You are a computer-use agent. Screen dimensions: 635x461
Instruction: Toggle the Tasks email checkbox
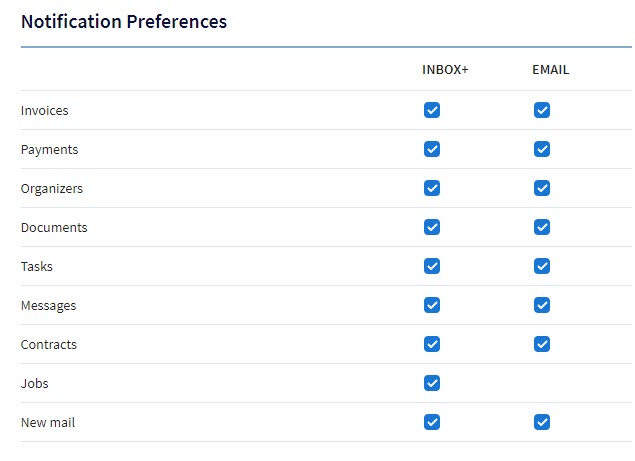click(x=542, y=266)
